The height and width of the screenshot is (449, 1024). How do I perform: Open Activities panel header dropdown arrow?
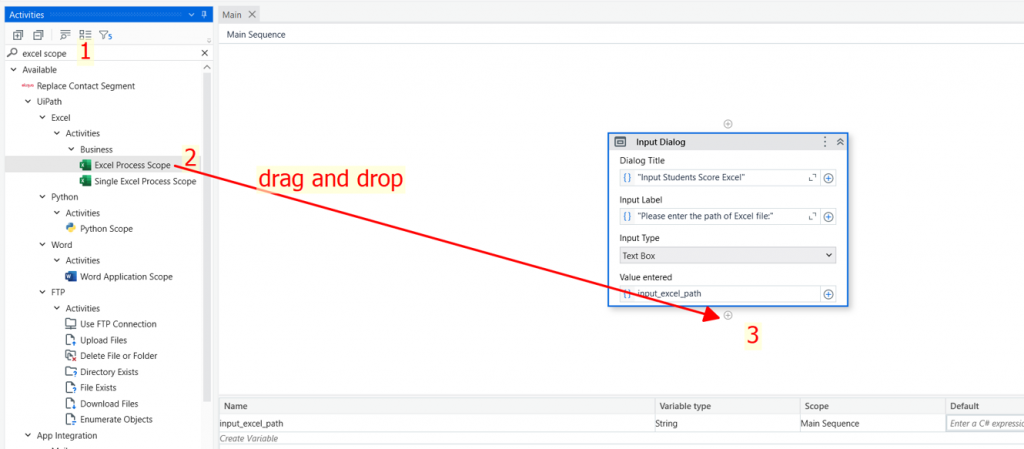click(191, 14)
